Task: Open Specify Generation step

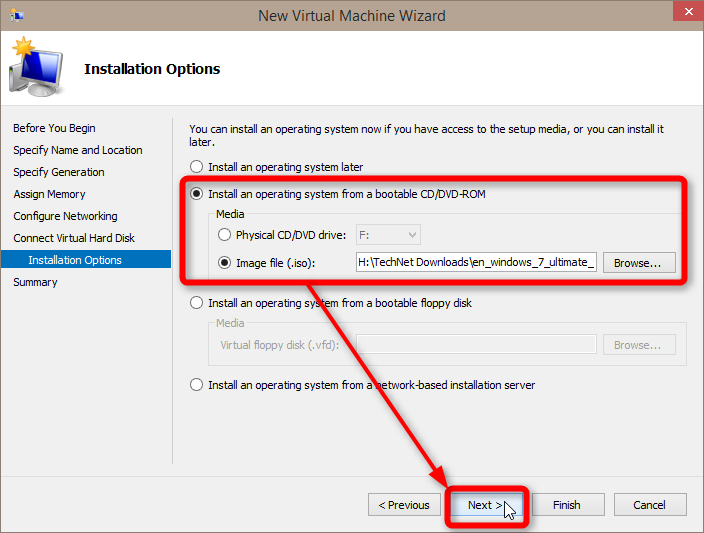Action: pos(59,172)
